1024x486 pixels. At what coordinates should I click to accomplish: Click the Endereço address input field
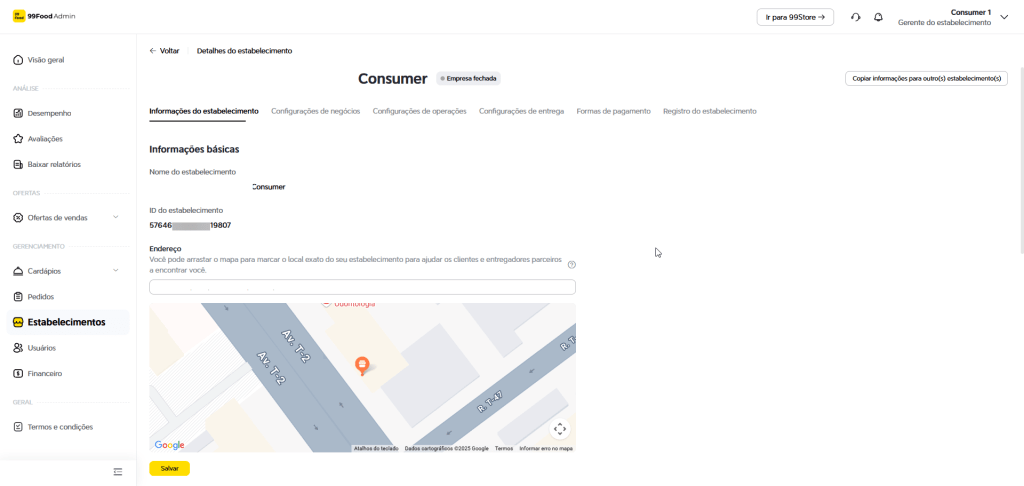click(x=362, y=287)
